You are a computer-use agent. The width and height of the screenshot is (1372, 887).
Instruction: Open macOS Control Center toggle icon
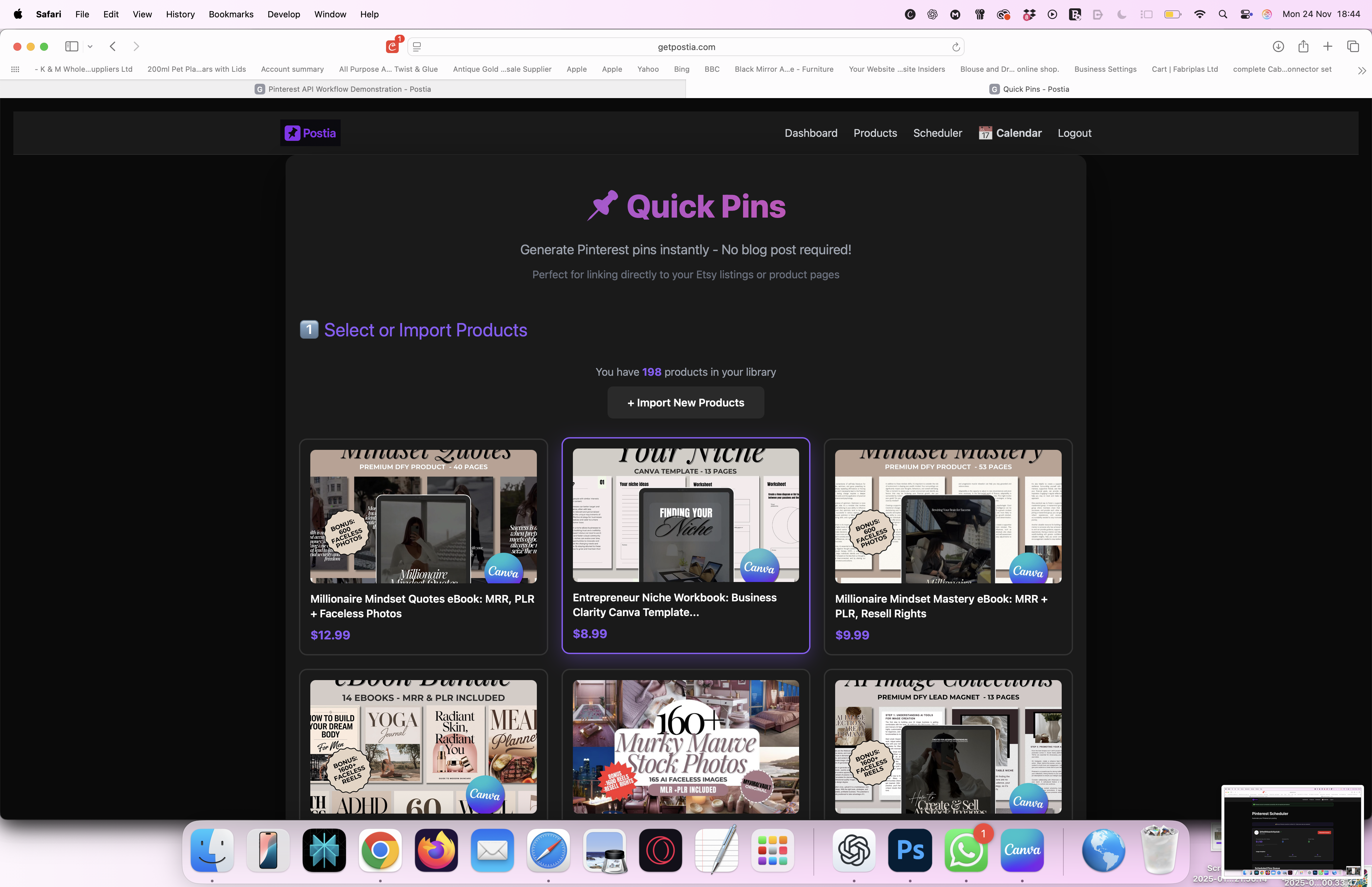(1246, 14)
